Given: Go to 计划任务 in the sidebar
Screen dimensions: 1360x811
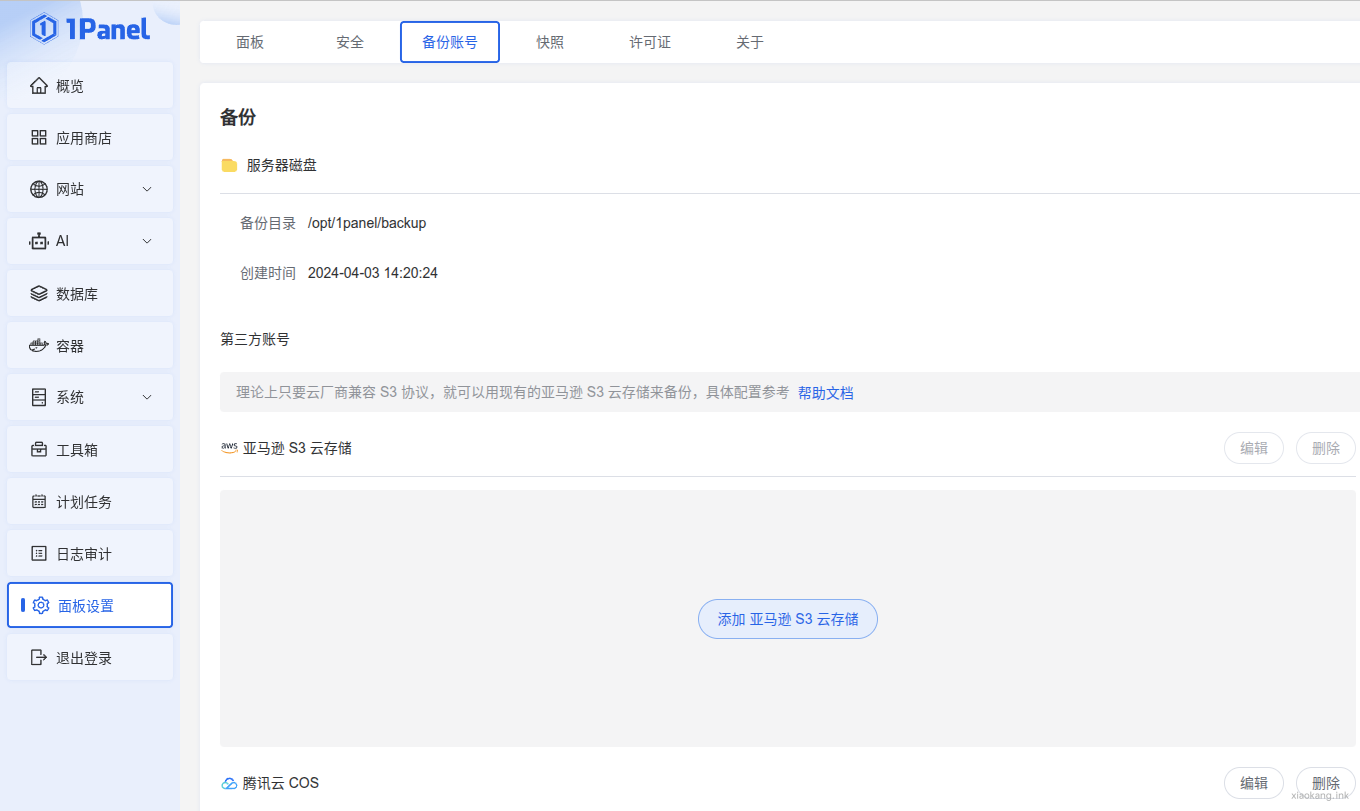Looking at the screenshot, I should 90,502.
